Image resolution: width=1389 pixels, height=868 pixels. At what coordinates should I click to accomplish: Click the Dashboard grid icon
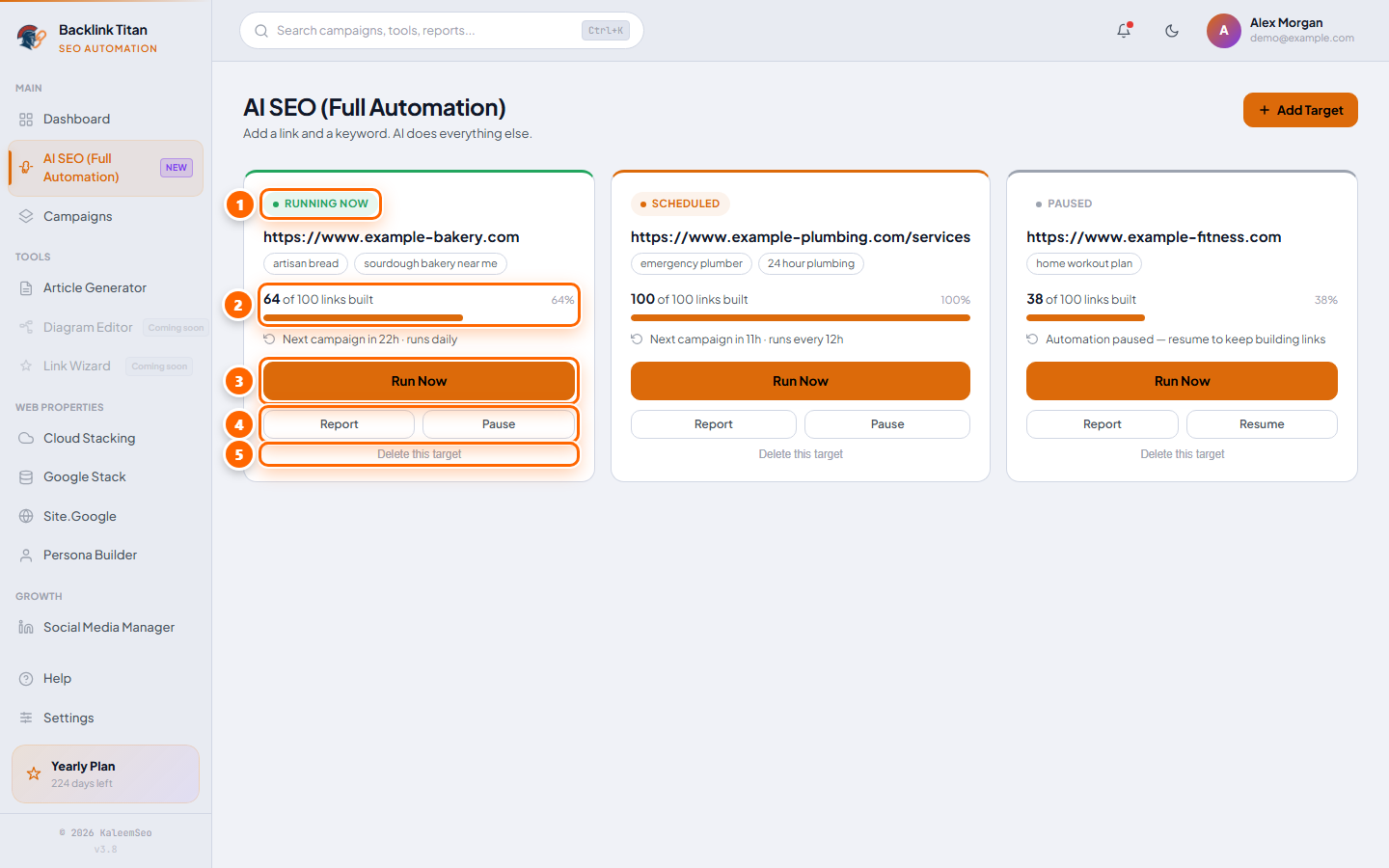click(x=26, y=120)
